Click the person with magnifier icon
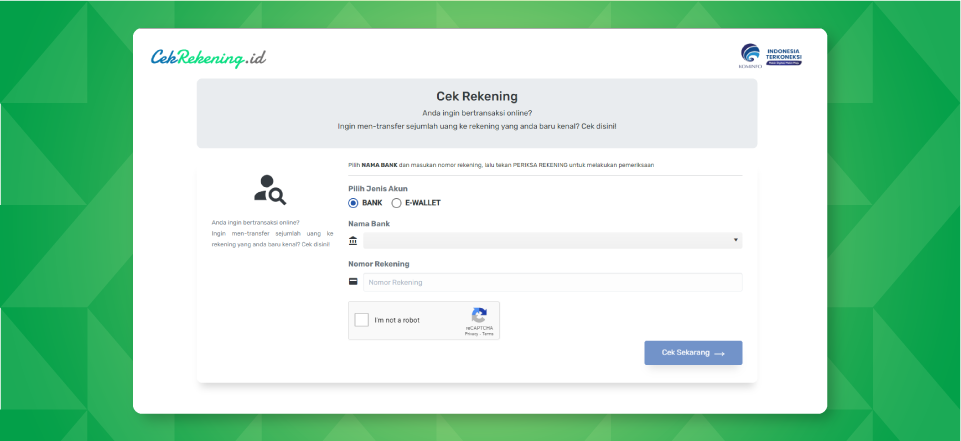This screenshot has width=961, height=441. click(270, 190)
